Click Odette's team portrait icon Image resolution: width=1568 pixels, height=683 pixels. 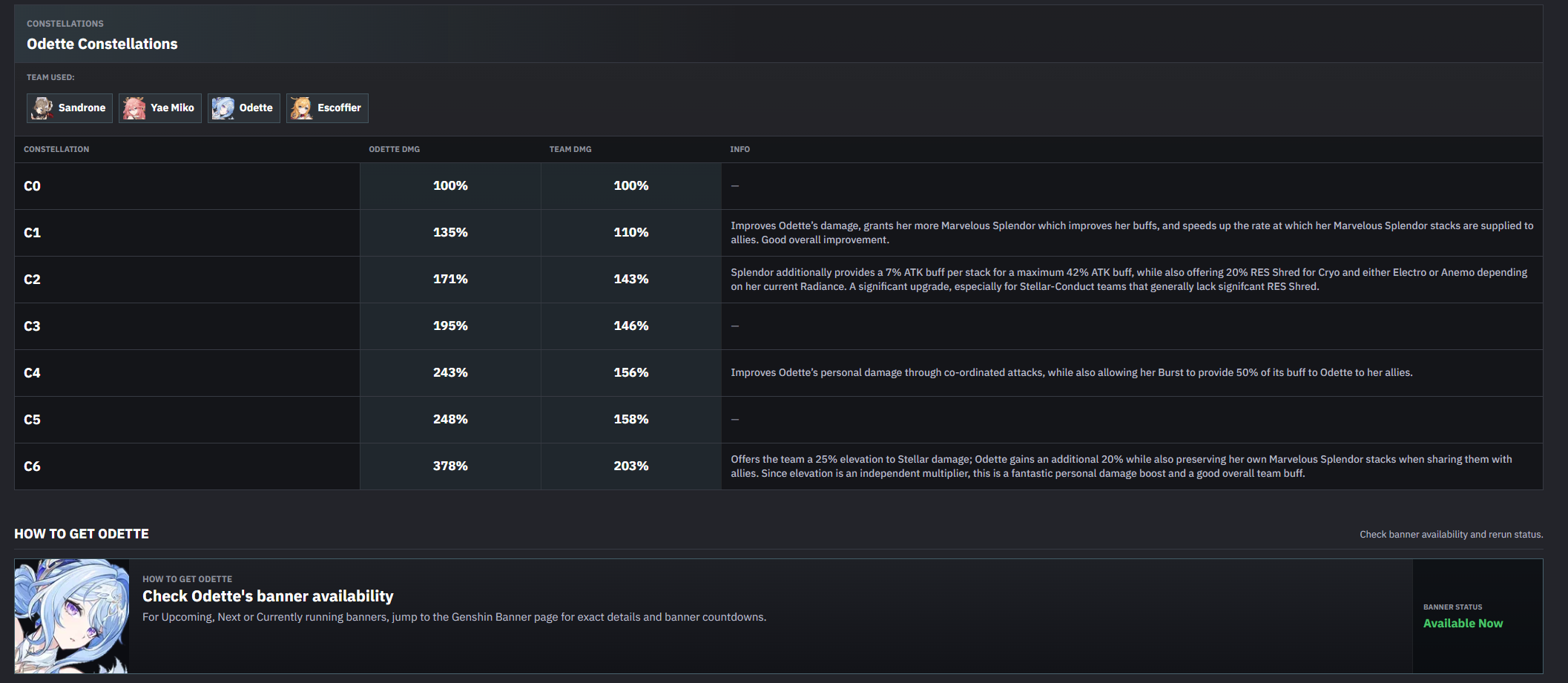point(223,108)
